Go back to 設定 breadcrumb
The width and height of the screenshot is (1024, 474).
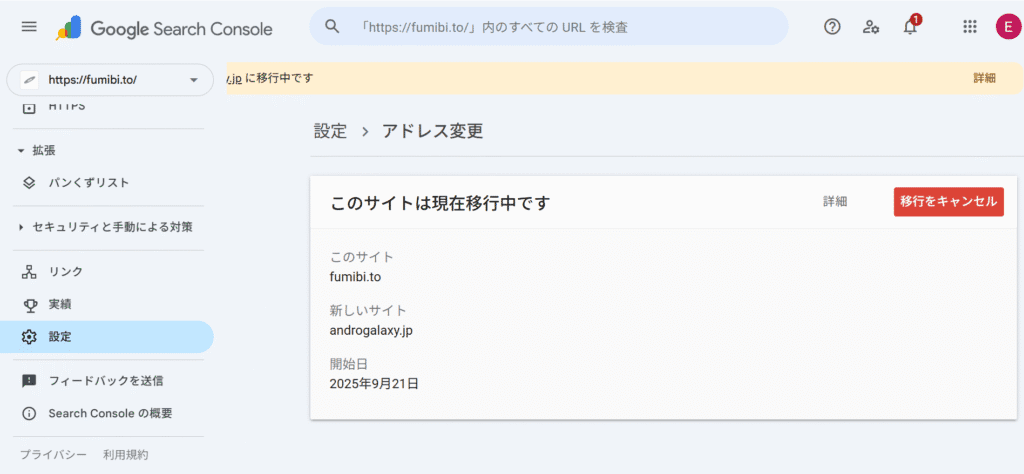330,131
